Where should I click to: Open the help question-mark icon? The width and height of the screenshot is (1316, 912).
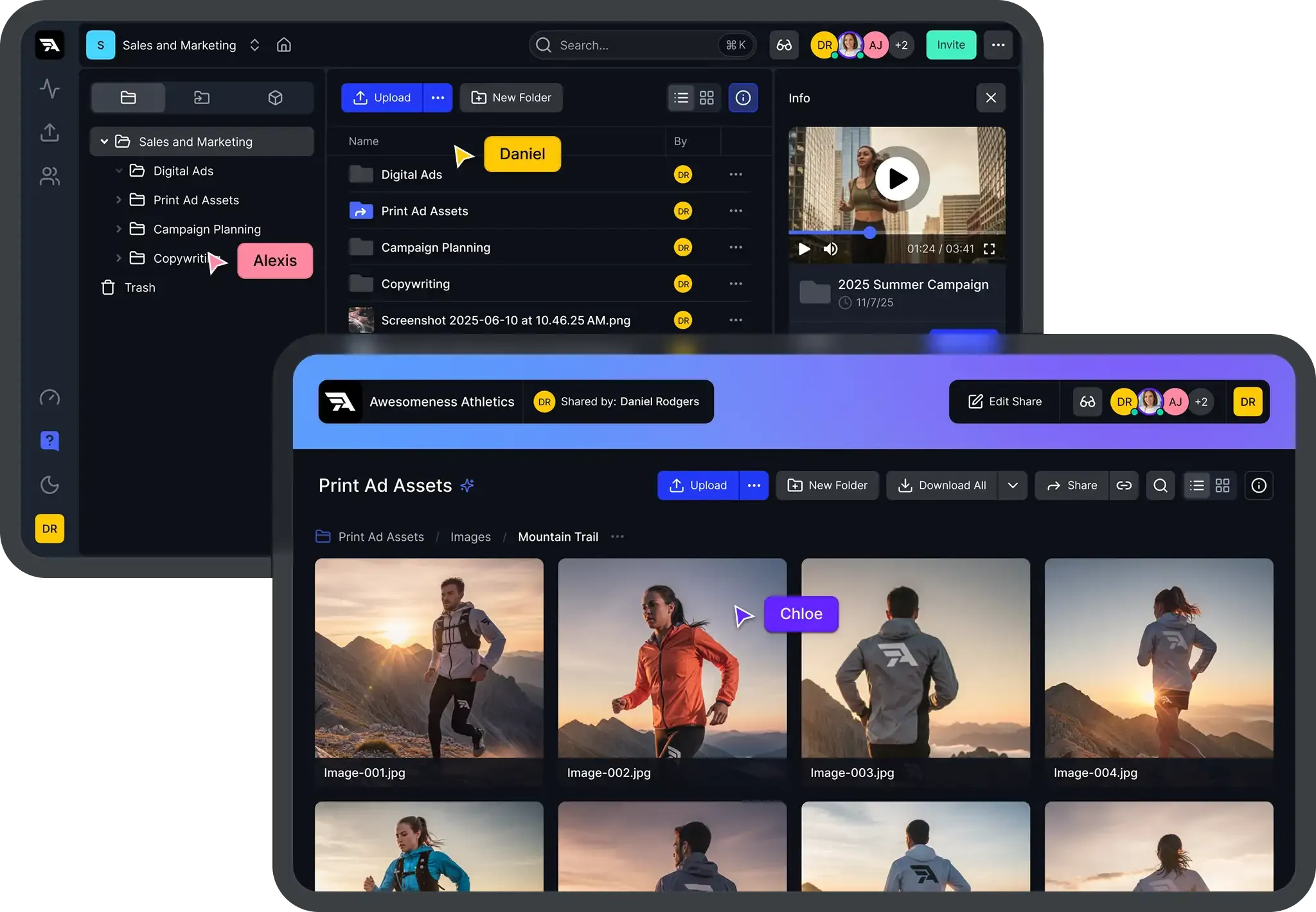pos(49,441)
